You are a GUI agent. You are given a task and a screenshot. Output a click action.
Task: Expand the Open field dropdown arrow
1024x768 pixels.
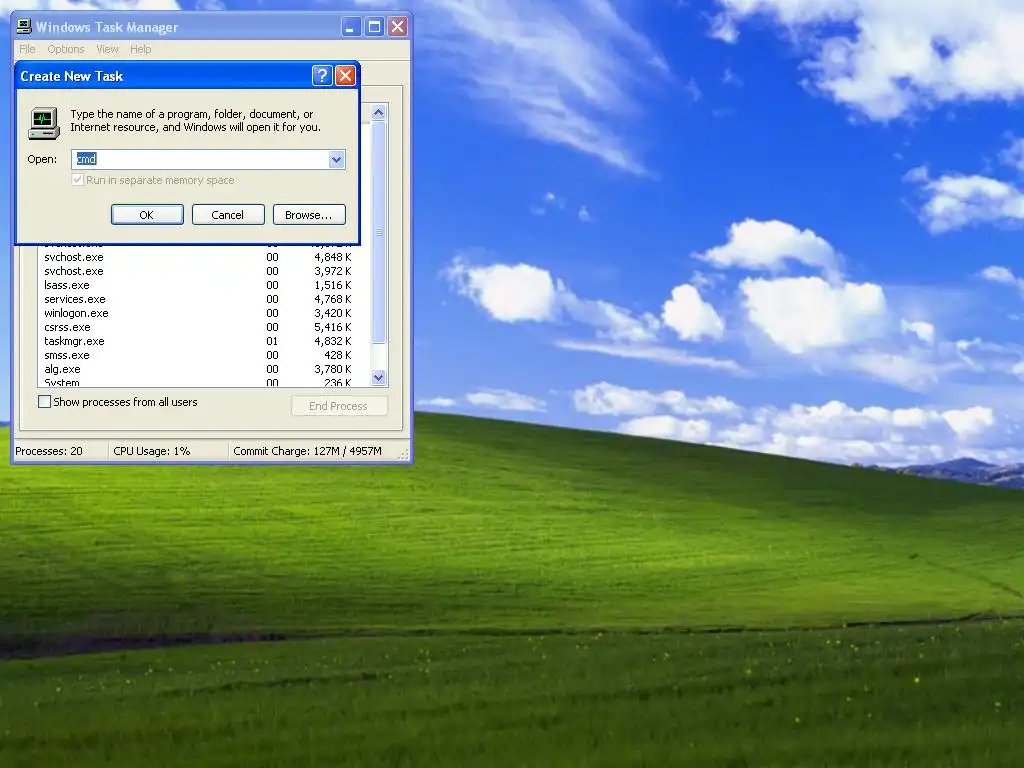pyautogui.click(x=336, y=159)
